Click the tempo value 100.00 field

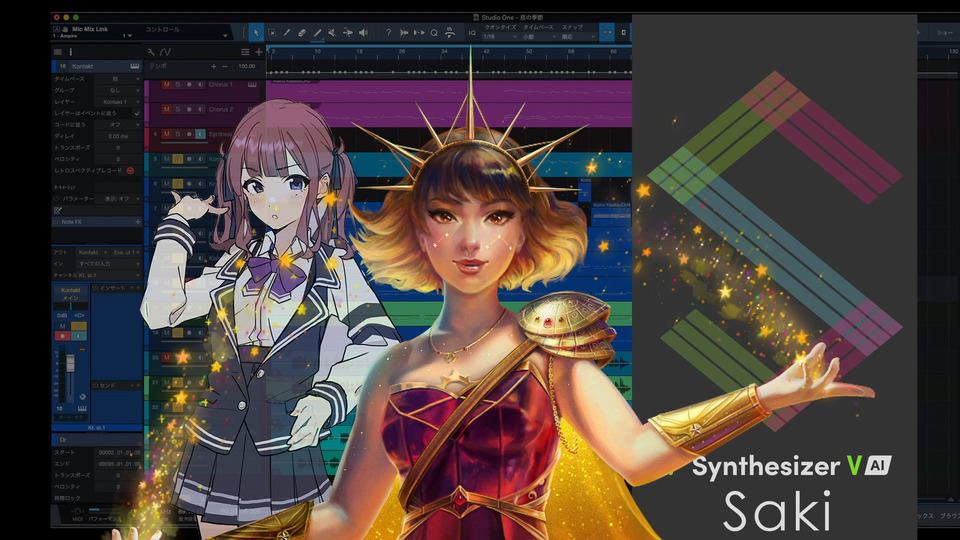(247, 66)
